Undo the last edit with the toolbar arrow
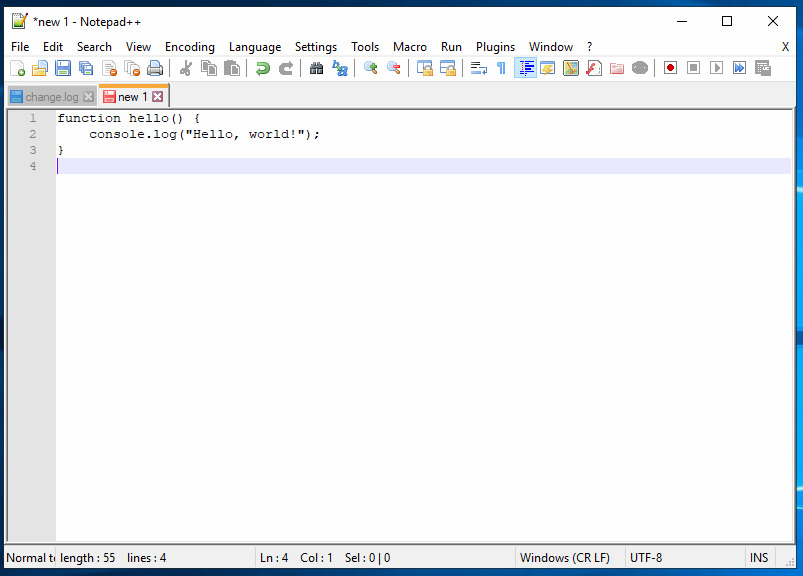803x576 pixels. click(x=262, y=67)
